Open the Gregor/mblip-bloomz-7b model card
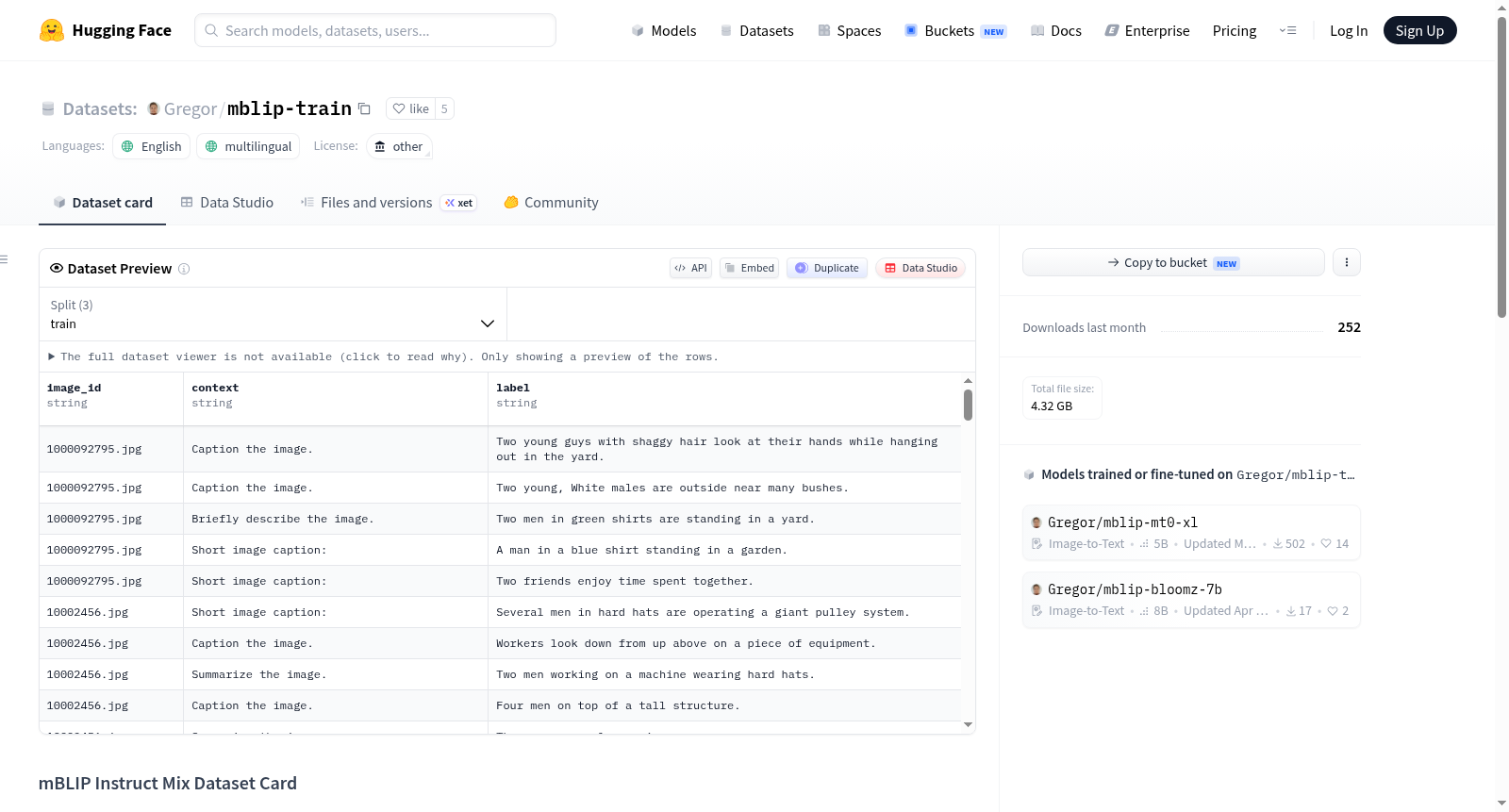Viewport: 1509px width, 812px height. pos(1191,600)
